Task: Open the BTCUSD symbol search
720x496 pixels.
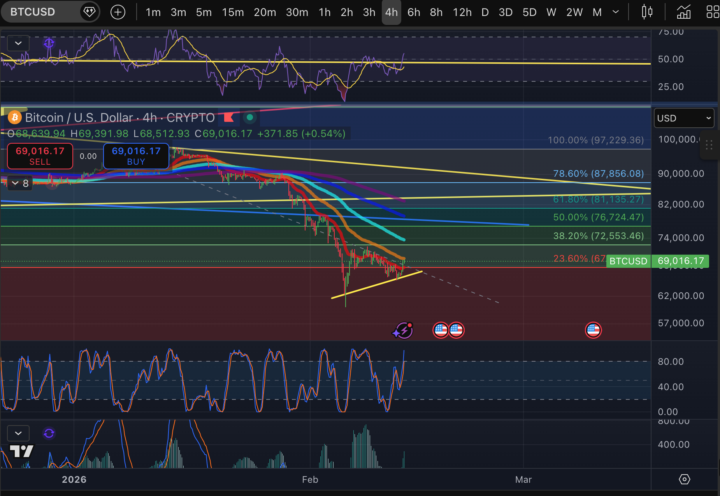Action: [33, 12]
